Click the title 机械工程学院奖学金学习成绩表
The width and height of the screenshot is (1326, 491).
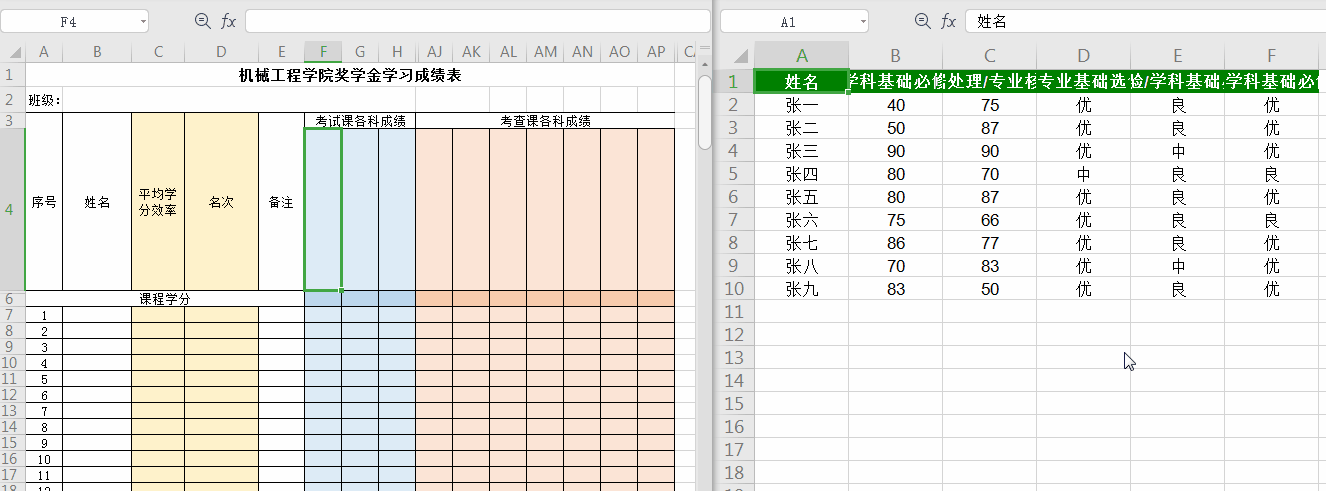(350, 75)
